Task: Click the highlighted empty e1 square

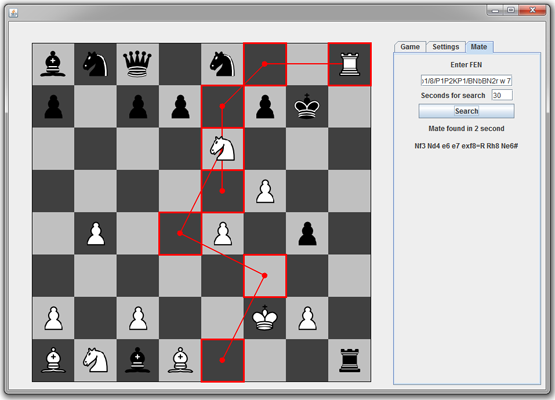Action: [x=223, y=360]
